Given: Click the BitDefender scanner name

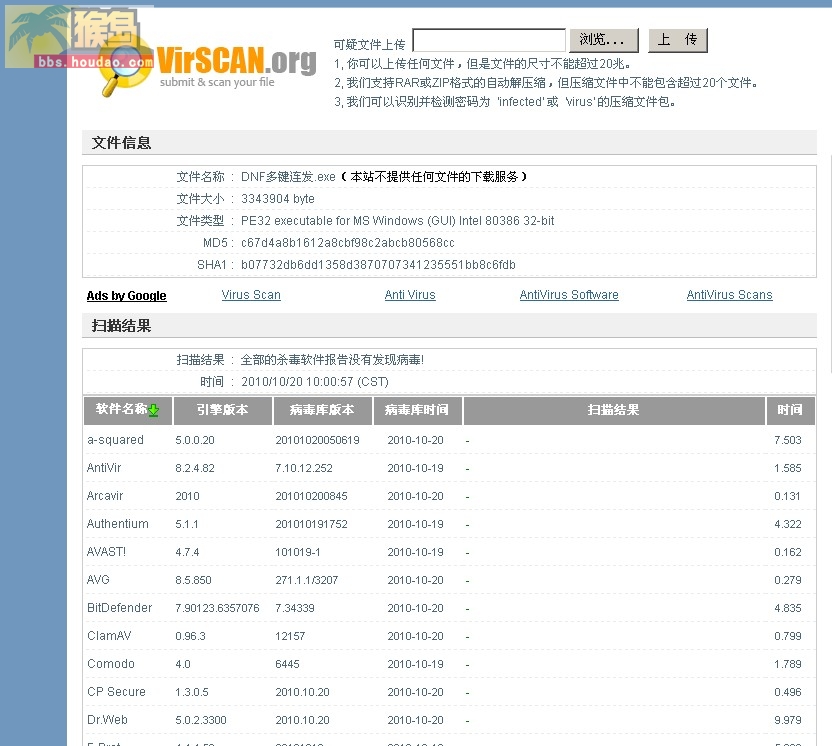Looking at the screenshot, I should coord(119,608).
